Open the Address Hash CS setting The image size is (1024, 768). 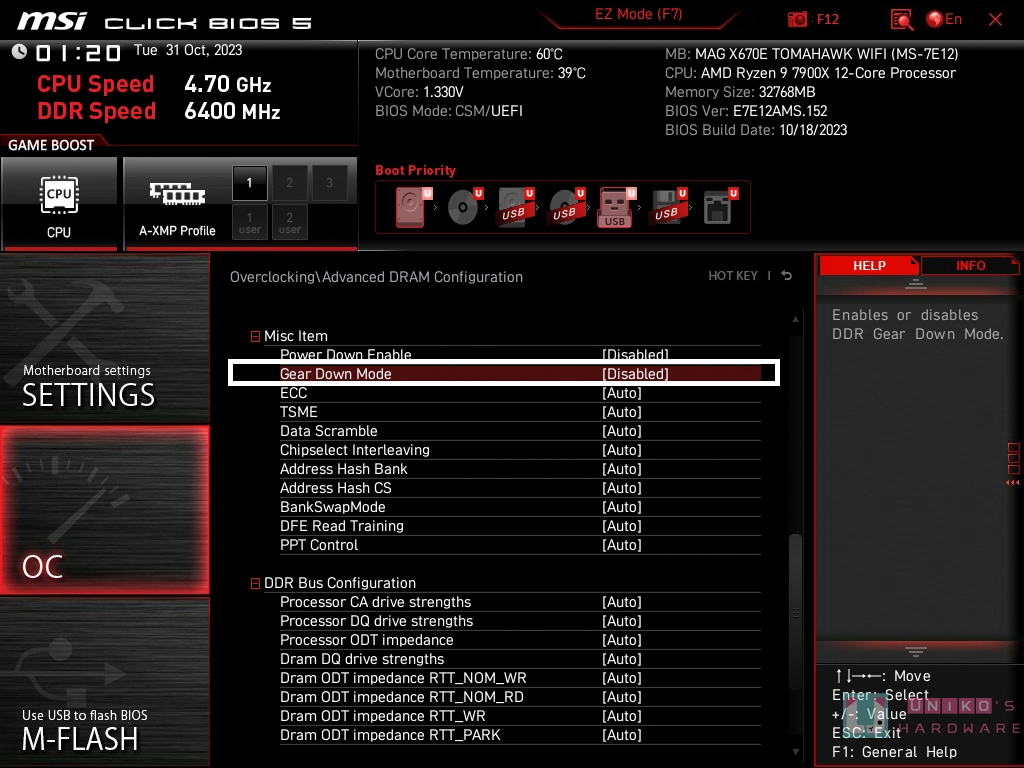520,487
